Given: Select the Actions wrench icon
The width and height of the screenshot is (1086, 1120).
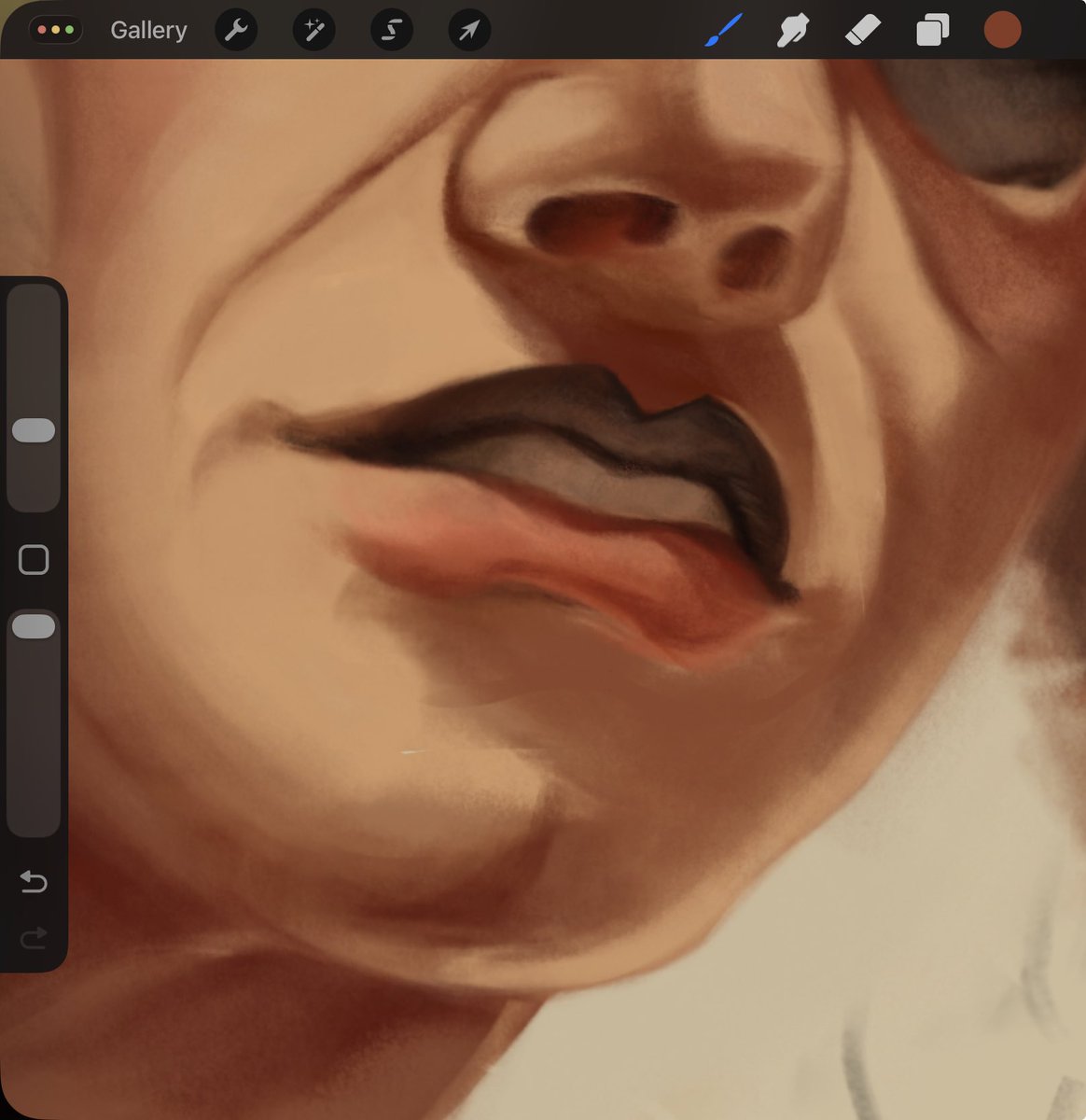Looking at the screenshot, I should [x=236, y=29].
